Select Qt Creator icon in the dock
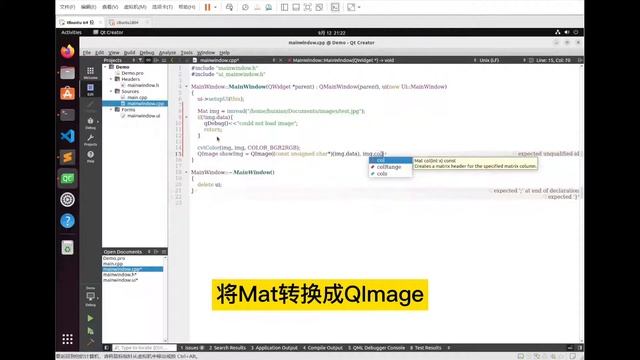The image size is (640, 360). (x=67, y=178)
